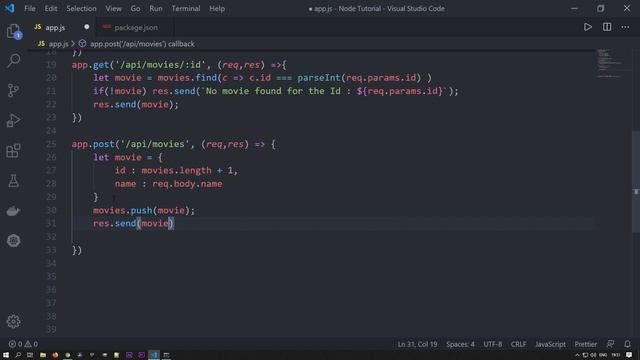Viewport: 640px width, 360px height.
Task: Open the Run menu
Action: [156, 9]
